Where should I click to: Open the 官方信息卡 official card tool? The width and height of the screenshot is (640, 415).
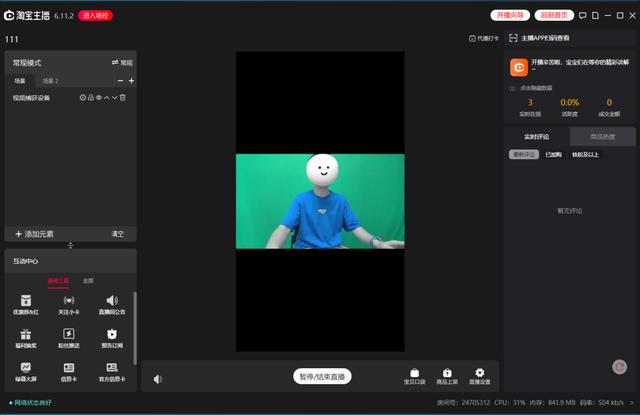[112, 372]
